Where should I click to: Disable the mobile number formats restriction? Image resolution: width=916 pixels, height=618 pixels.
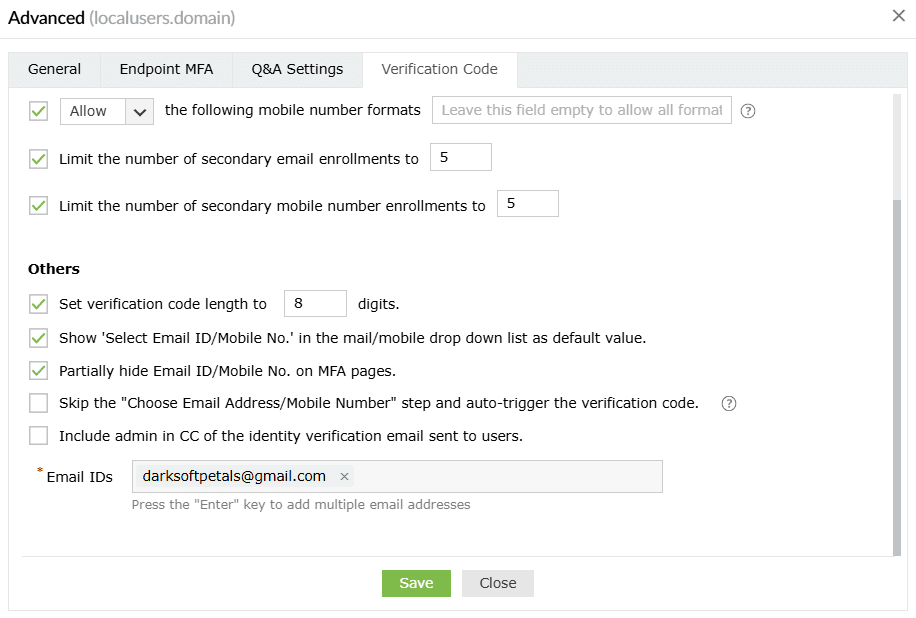tap(38, 111)
